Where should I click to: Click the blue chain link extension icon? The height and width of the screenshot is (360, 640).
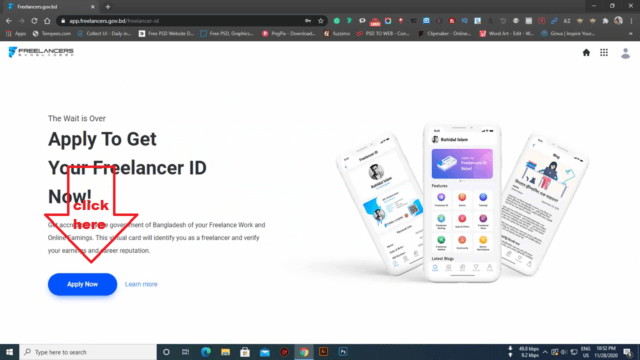point(554,21)
